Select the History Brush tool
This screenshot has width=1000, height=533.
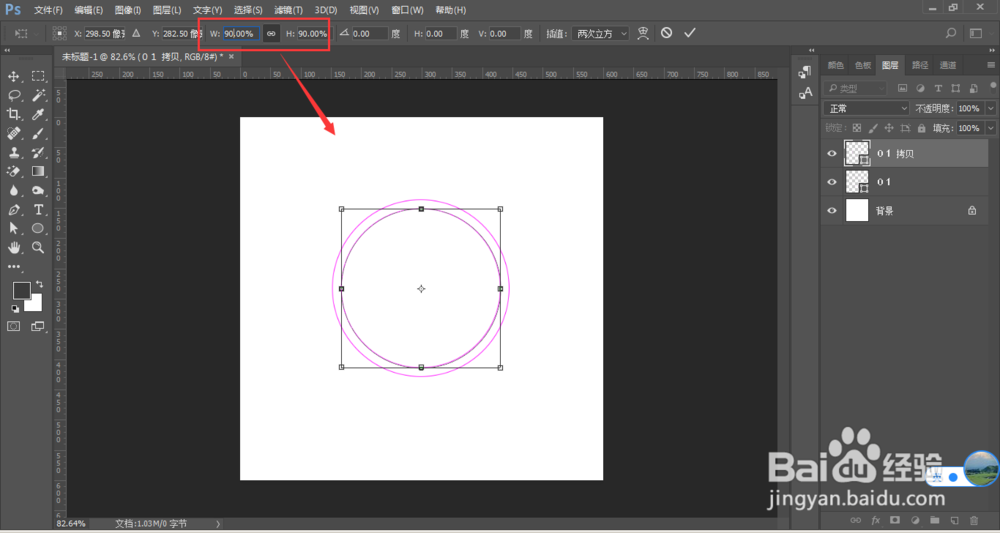(x=38, y=152)
